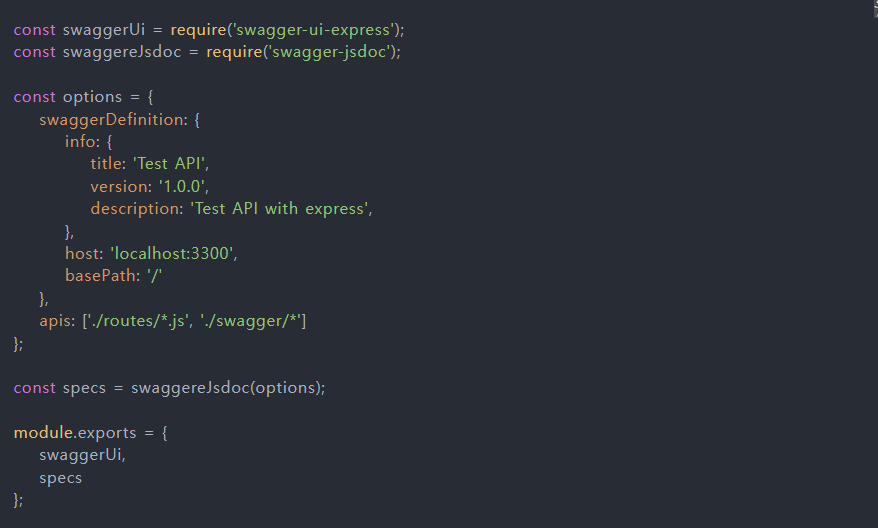The height and width of the screenshot is (528, 878).
Task: Click the description key
Action: pos(134,209)
